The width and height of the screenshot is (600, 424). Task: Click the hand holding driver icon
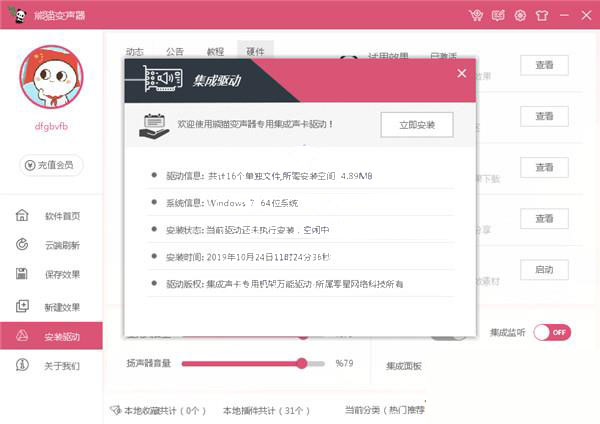click(154, 126)
